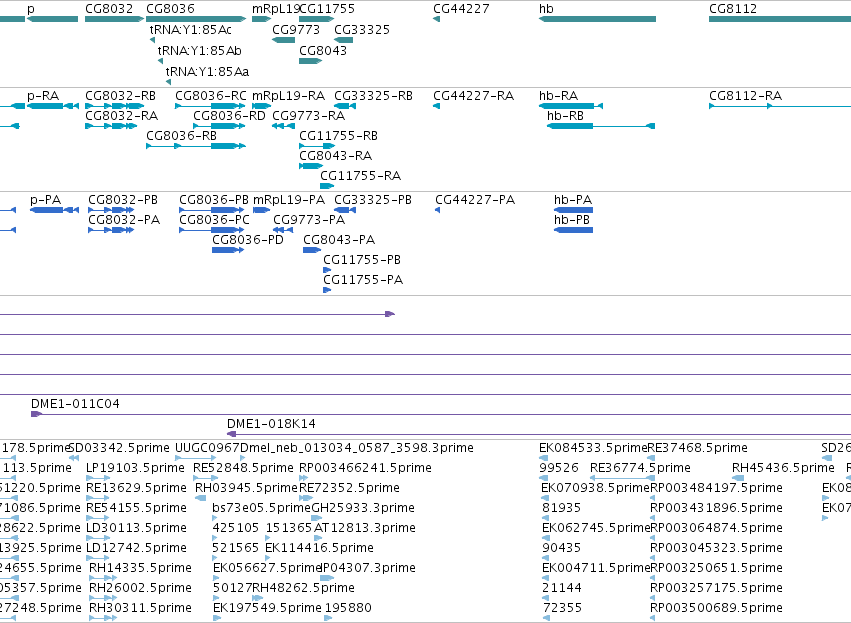The image size is (851, 623).
Task: Click the CG8036-PD protein label
Action: coord(248,240)
